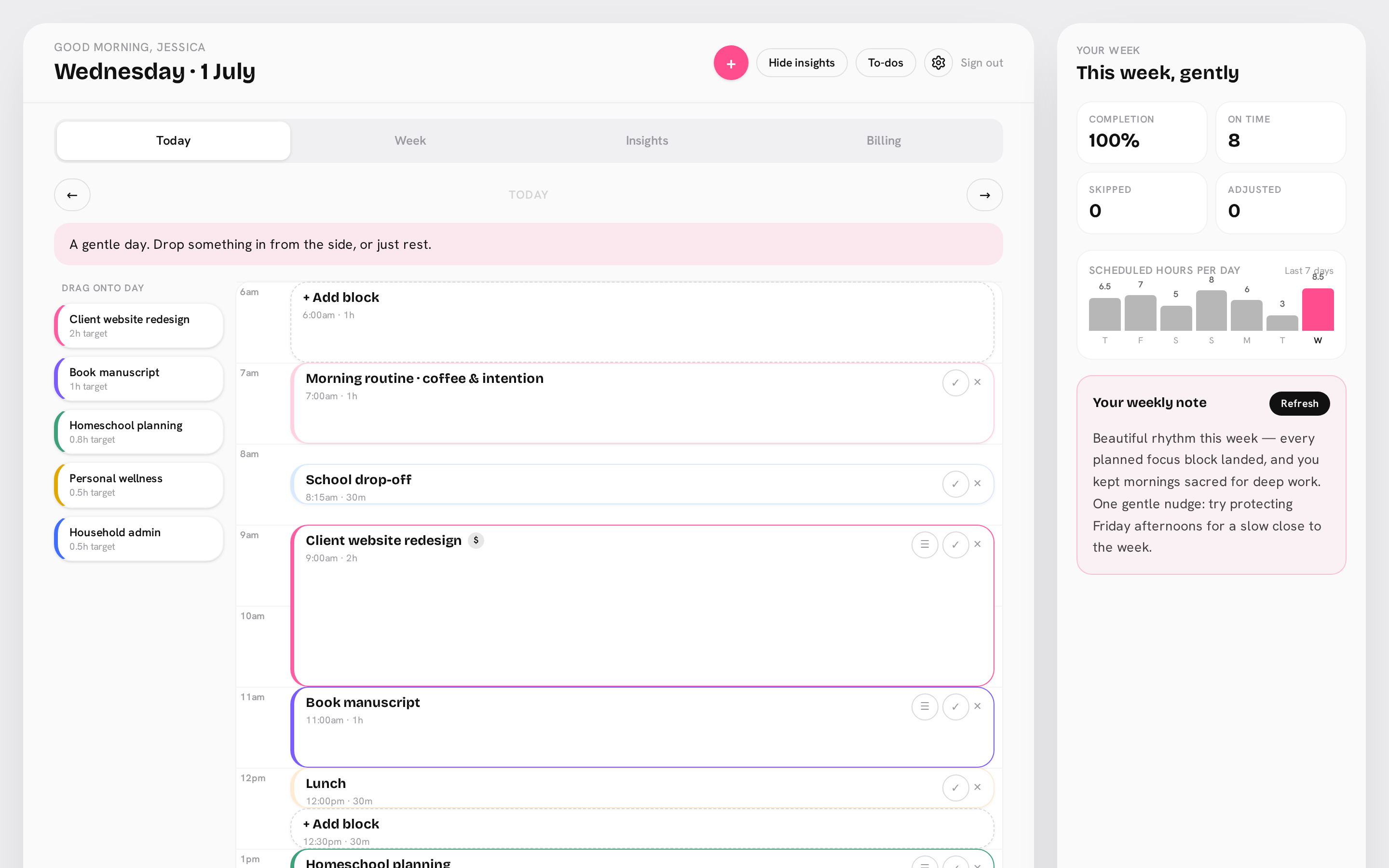Click the On Time stat card
Viewport: 1389px width, 868px height.
click(x=1280, y=133)
